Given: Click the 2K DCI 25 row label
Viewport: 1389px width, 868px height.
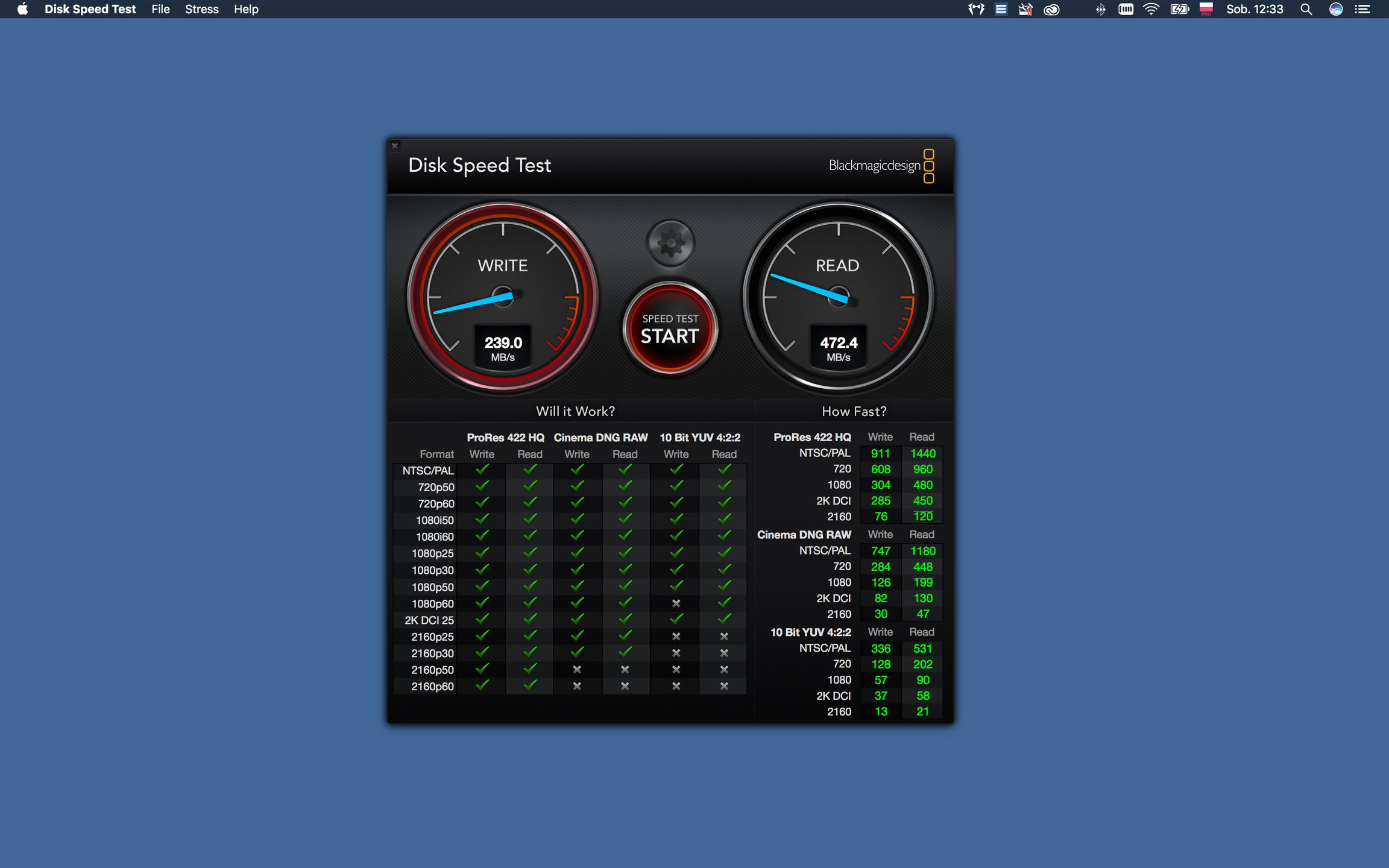Looking at the screenshot, I should 429,620.
